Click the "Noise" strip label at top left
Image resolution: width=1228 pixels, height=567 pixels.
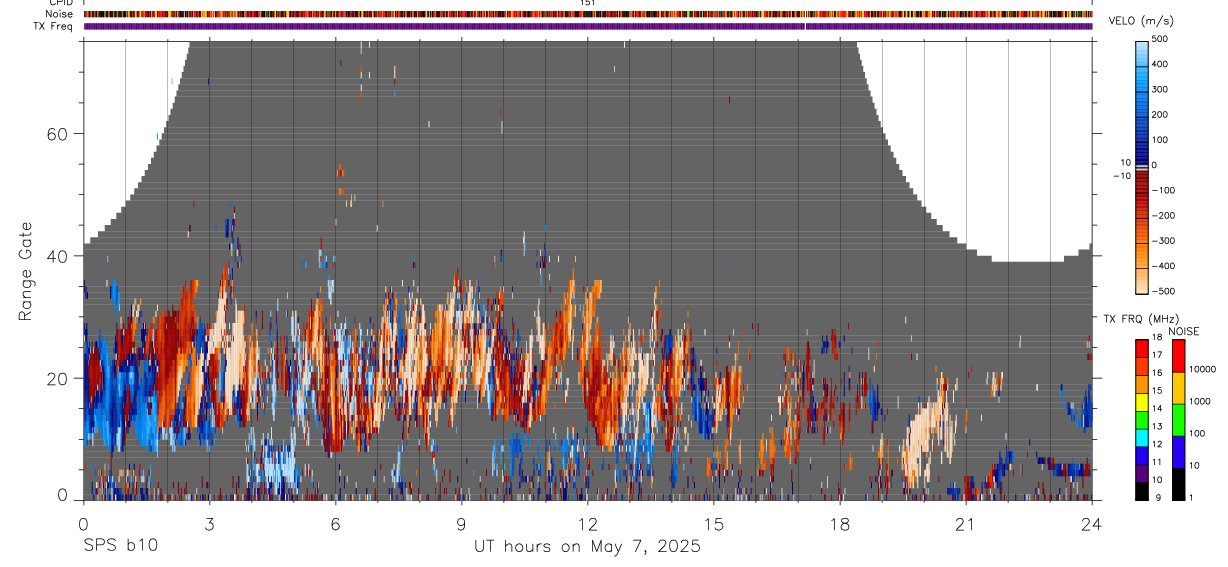coord(59,14)
